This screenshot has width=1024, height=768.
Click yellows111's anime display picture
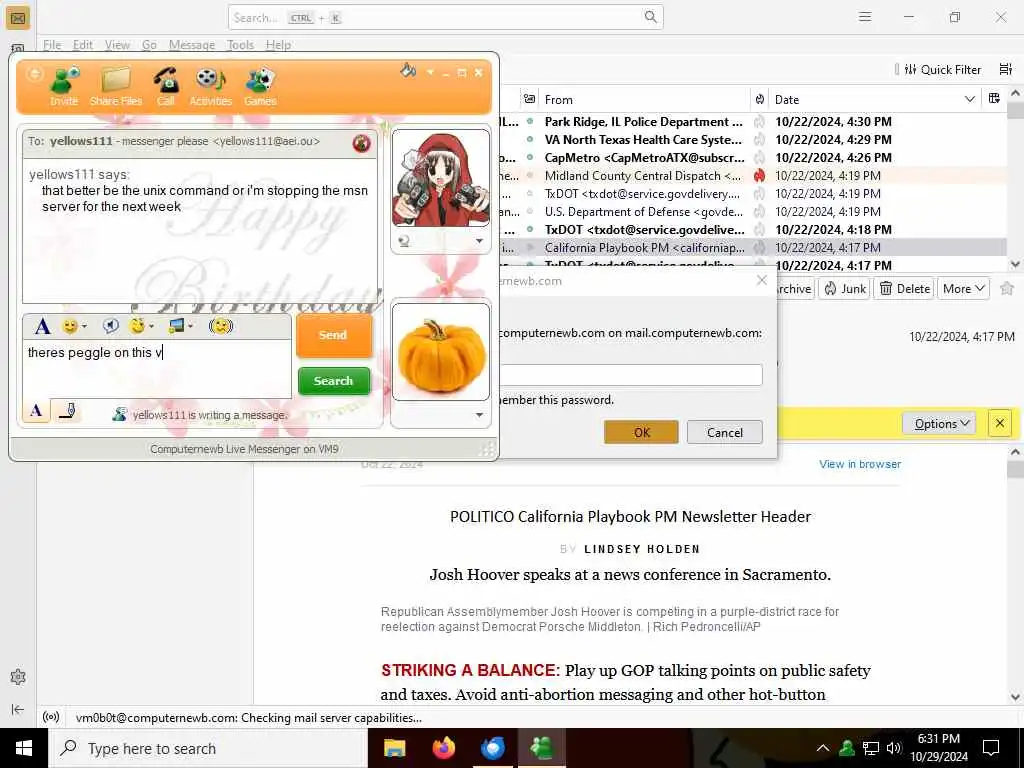(441, 178)
